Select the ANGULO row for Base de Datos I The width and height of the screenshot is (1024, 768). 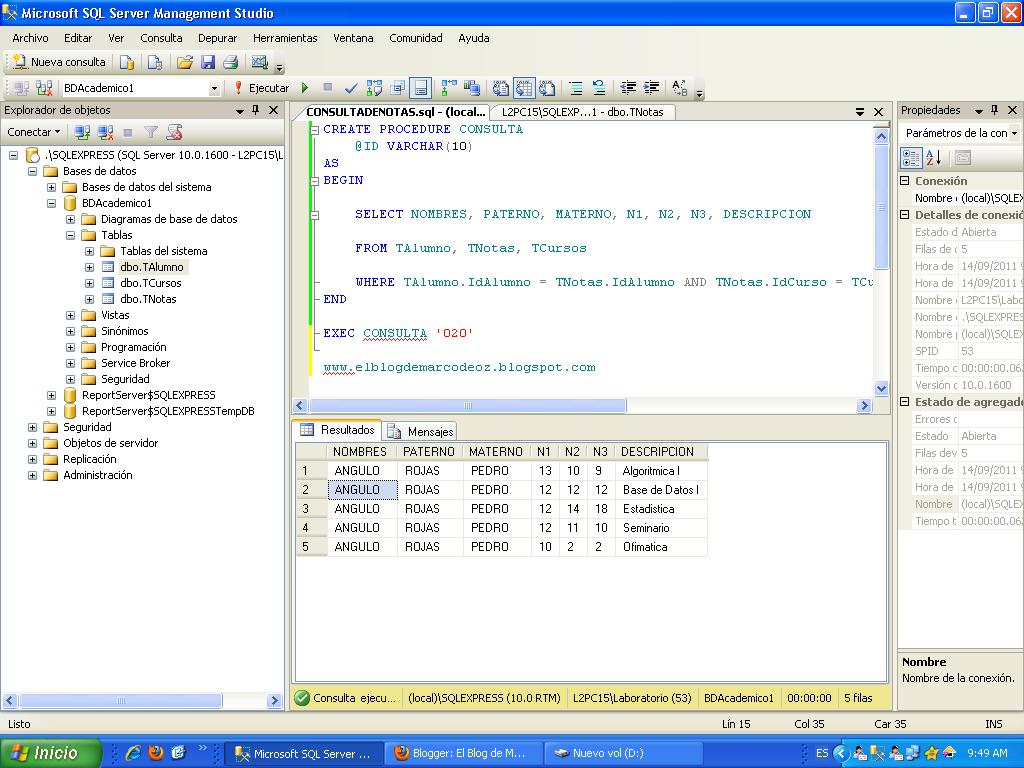[x=360, y=489]
